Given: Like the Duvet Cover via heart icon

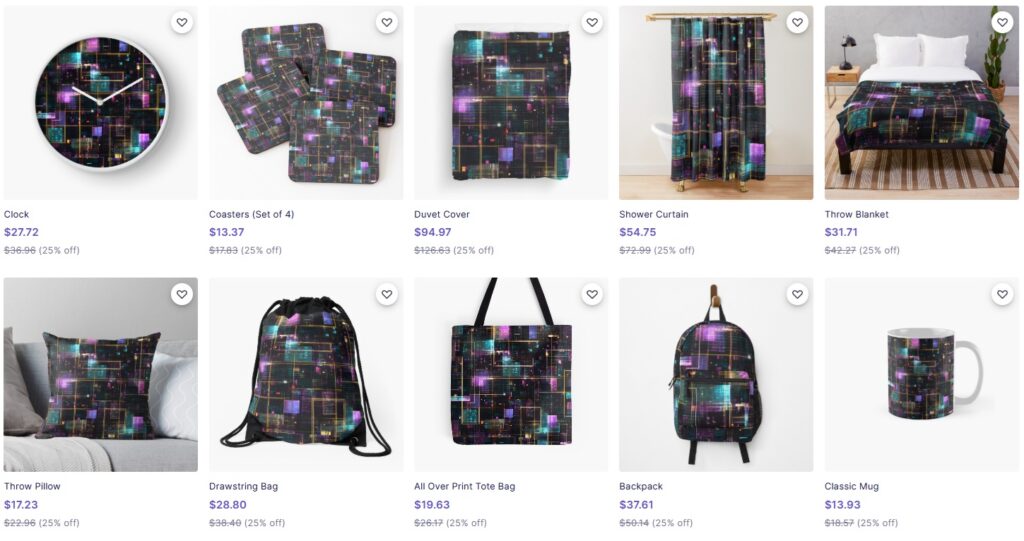Looking at the screenshot, I should (x=592, y=22).
